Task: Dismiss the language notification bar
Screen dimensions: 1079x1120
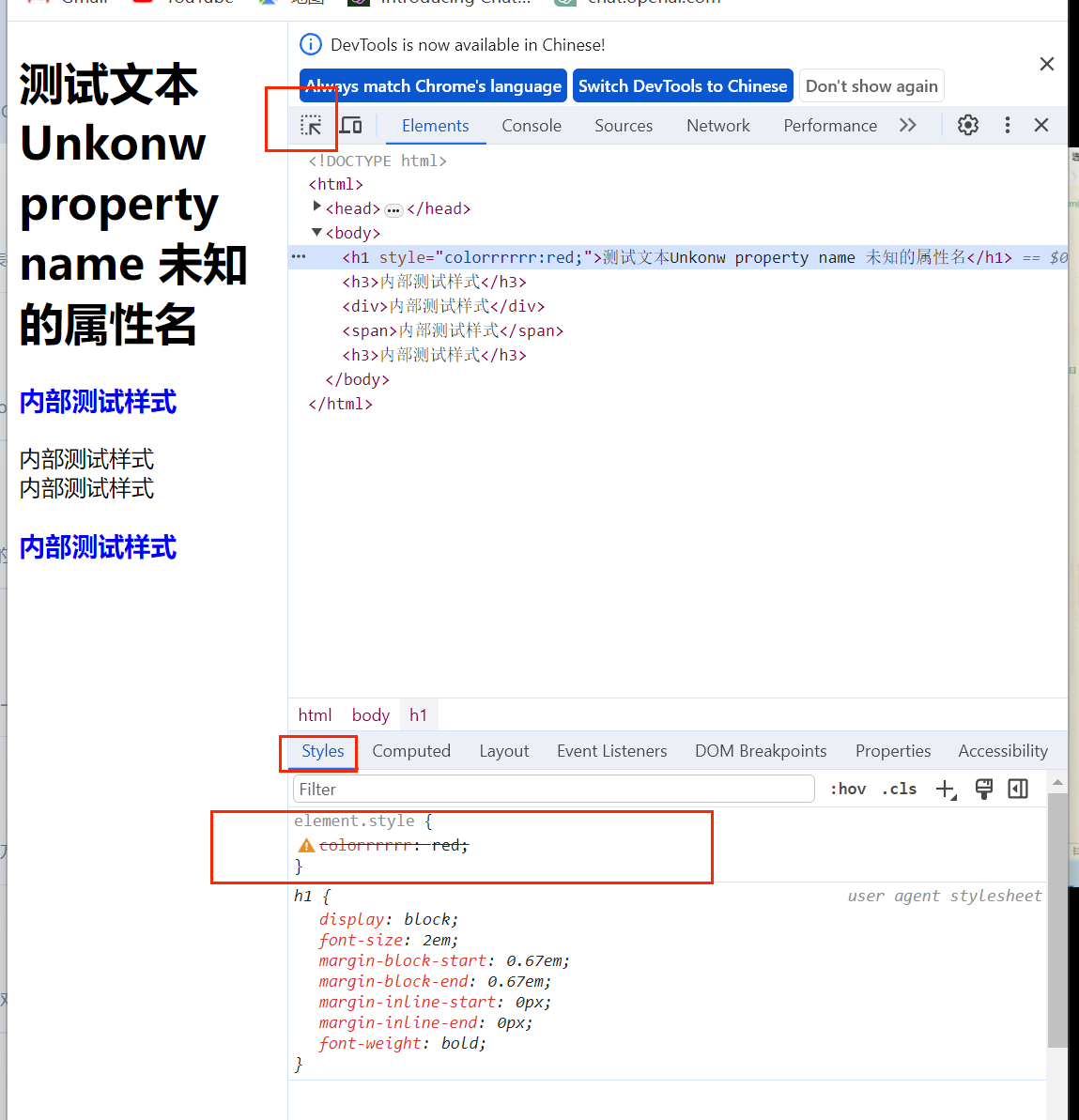Action: click(x=1046, y=64)
